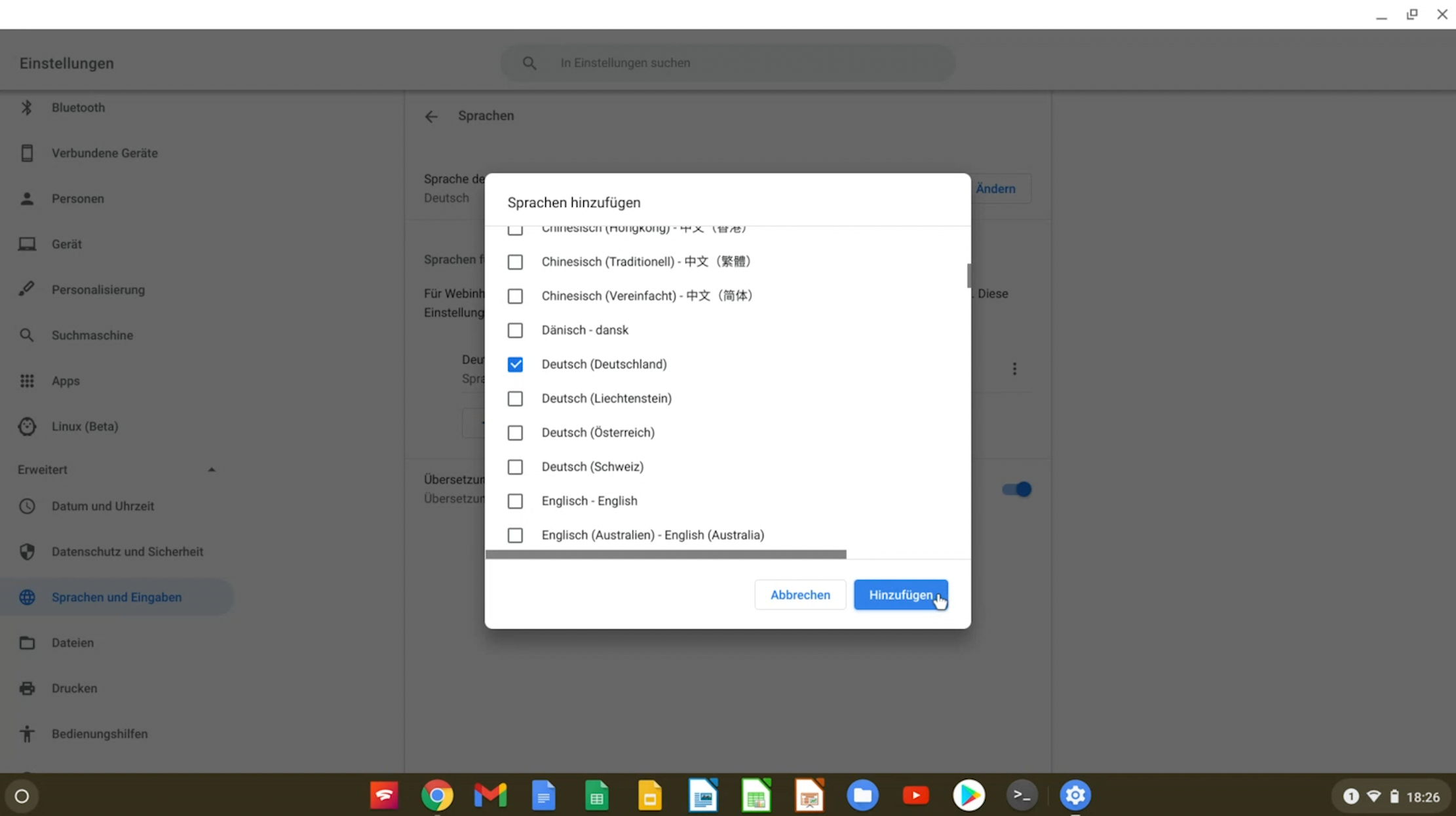
Task: Open Play Store from the shelf
Action: pos(968,796)
